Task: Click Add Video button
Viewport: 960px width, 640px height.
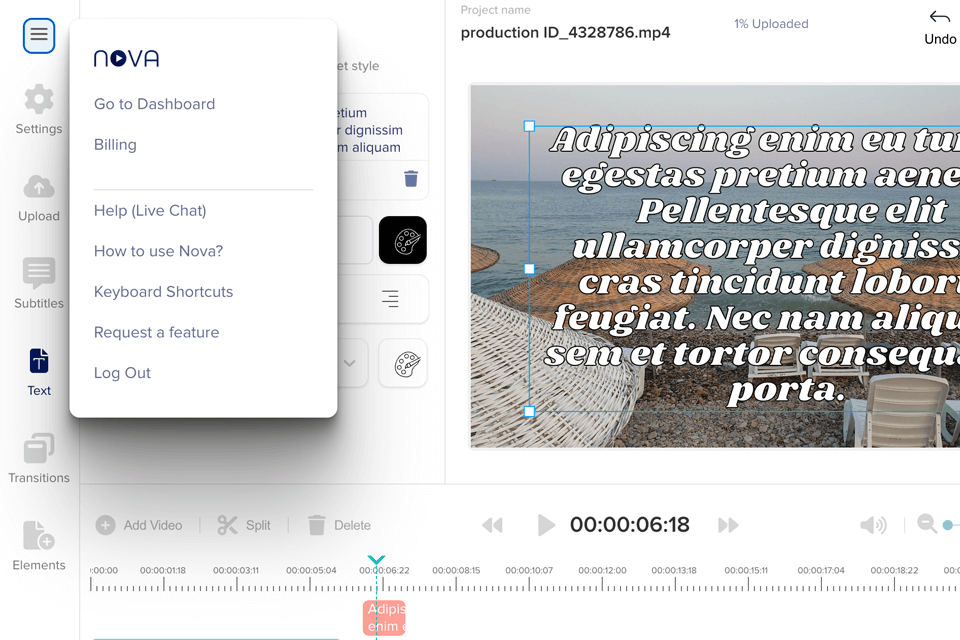Action: 139,525
